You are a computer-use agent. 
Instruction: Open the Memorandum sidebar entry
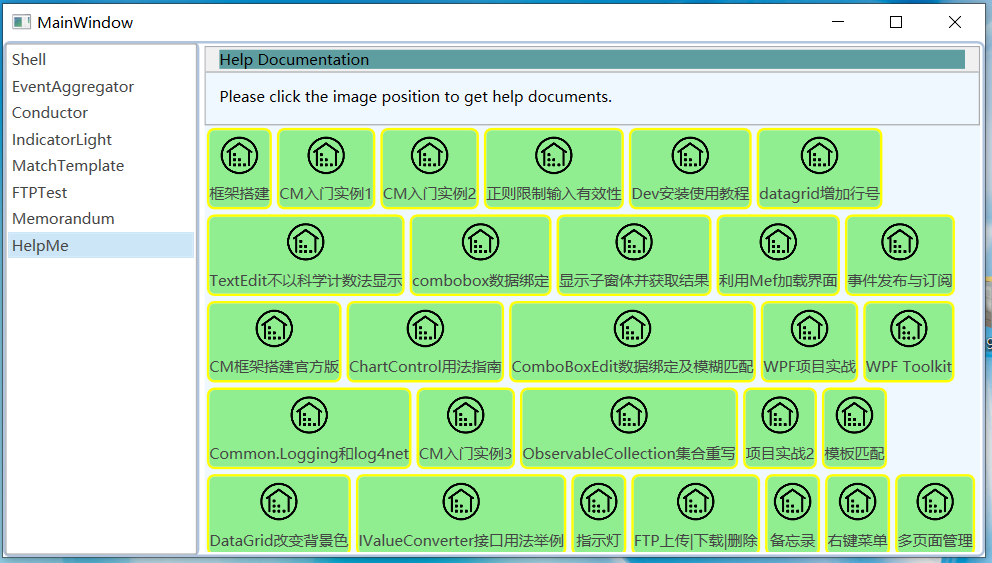[x=101, y=219]
